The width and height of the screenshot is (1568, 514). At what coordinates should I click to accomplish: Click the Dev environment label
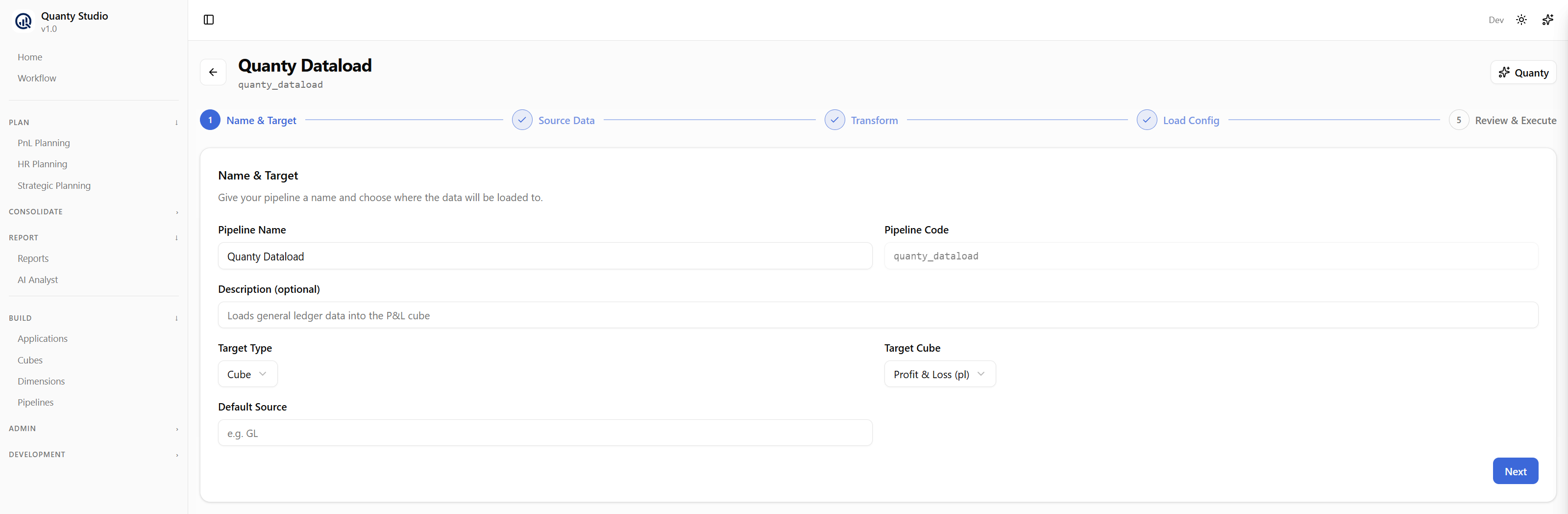coord(1495,20)
